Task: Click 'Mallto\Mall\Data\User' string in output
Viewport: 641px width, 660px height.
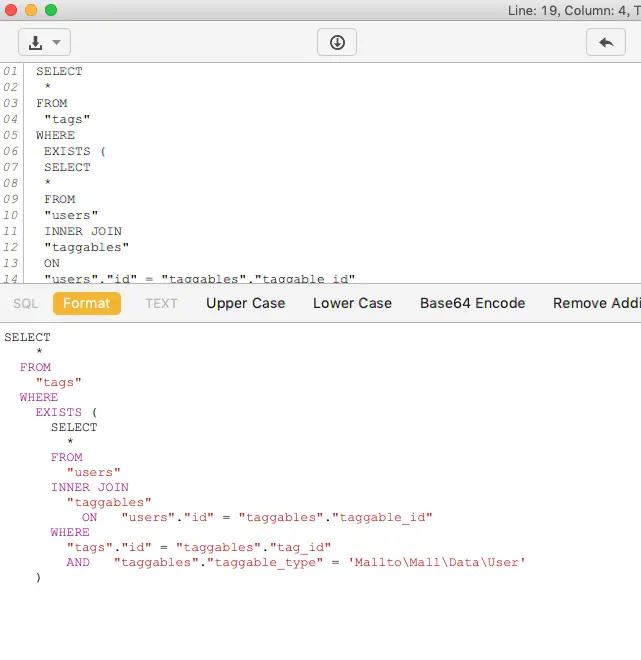Action: pyautogui.click(x=437, y=562)
